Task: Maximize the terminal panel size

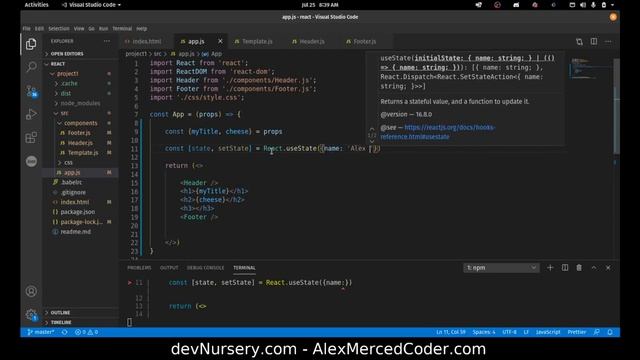Action: pos(594,268)
